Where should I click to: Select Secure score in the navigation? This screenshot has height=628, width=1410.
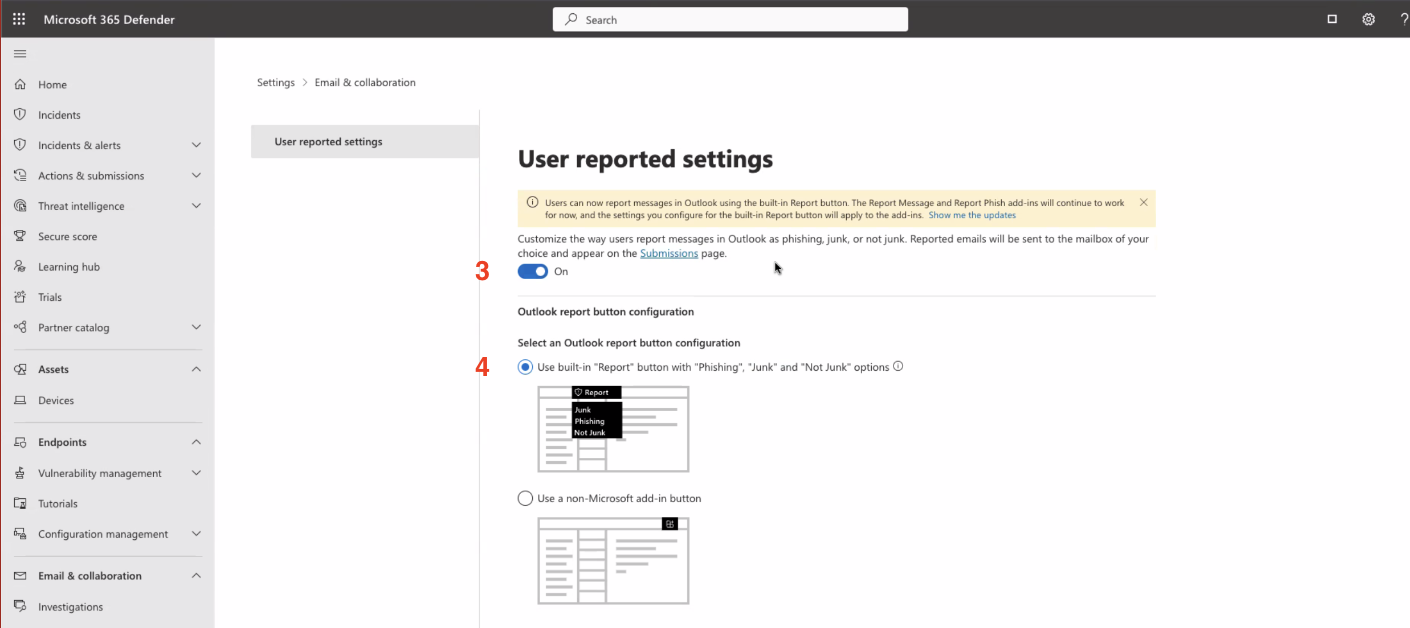(69, 236)
